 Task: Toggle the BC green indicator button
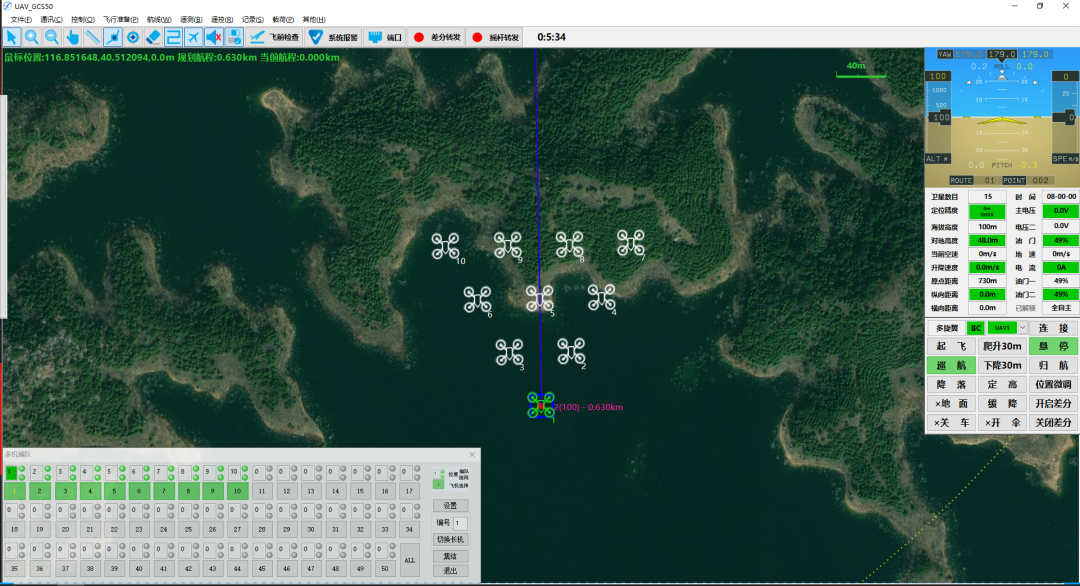coord(975,328)
